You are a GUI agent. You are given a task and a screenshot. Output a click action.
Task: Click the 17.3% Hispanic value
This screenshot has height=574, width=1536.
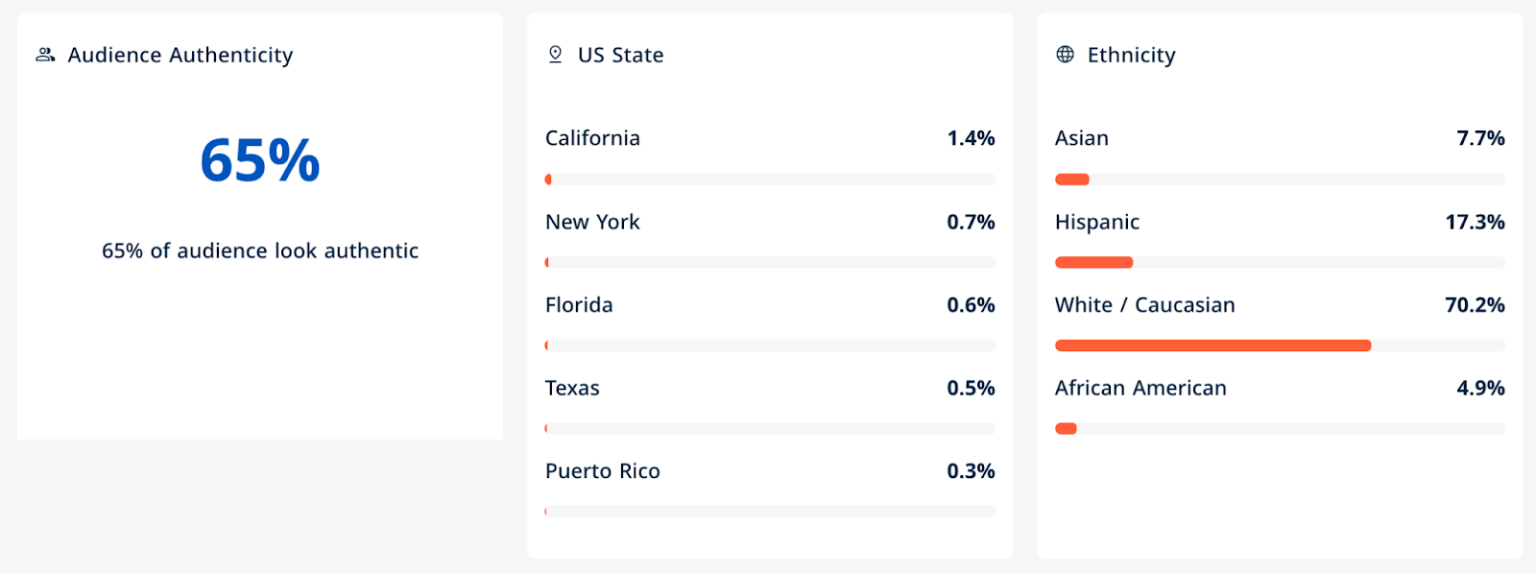click(1475, 222)
